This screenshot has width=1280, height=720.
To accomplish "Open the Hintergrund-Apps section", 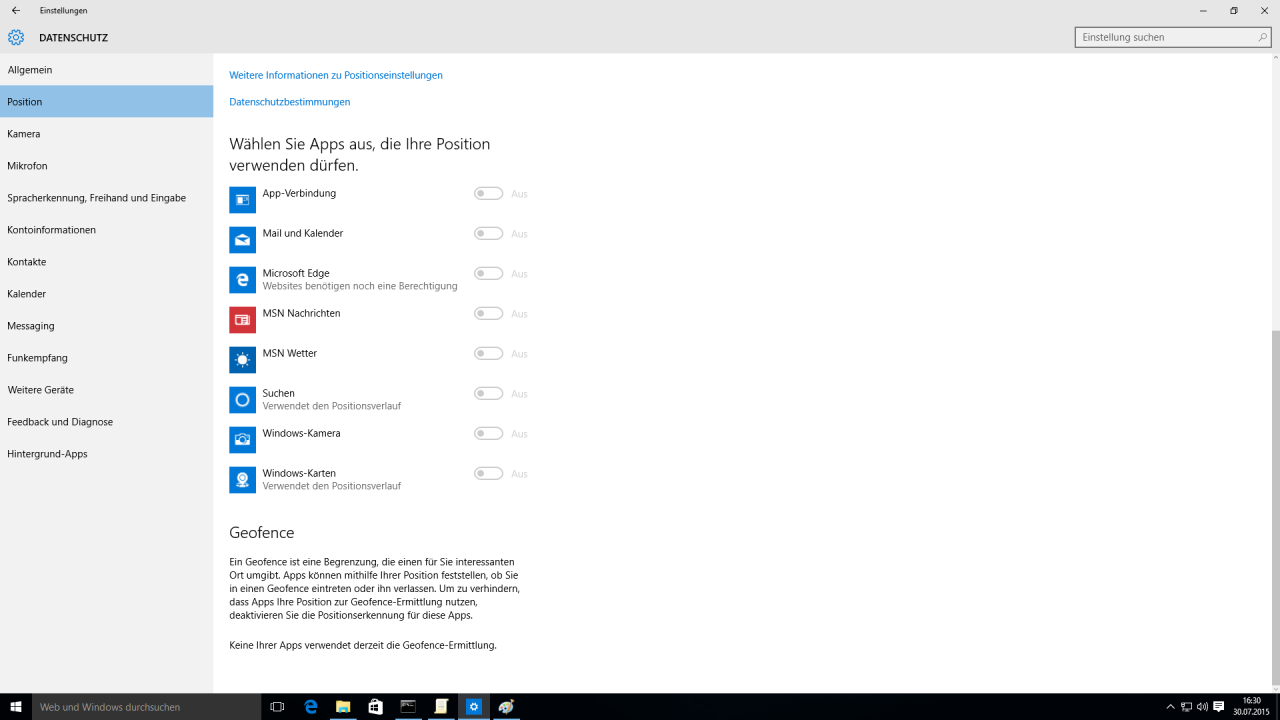I will (106, 454).
